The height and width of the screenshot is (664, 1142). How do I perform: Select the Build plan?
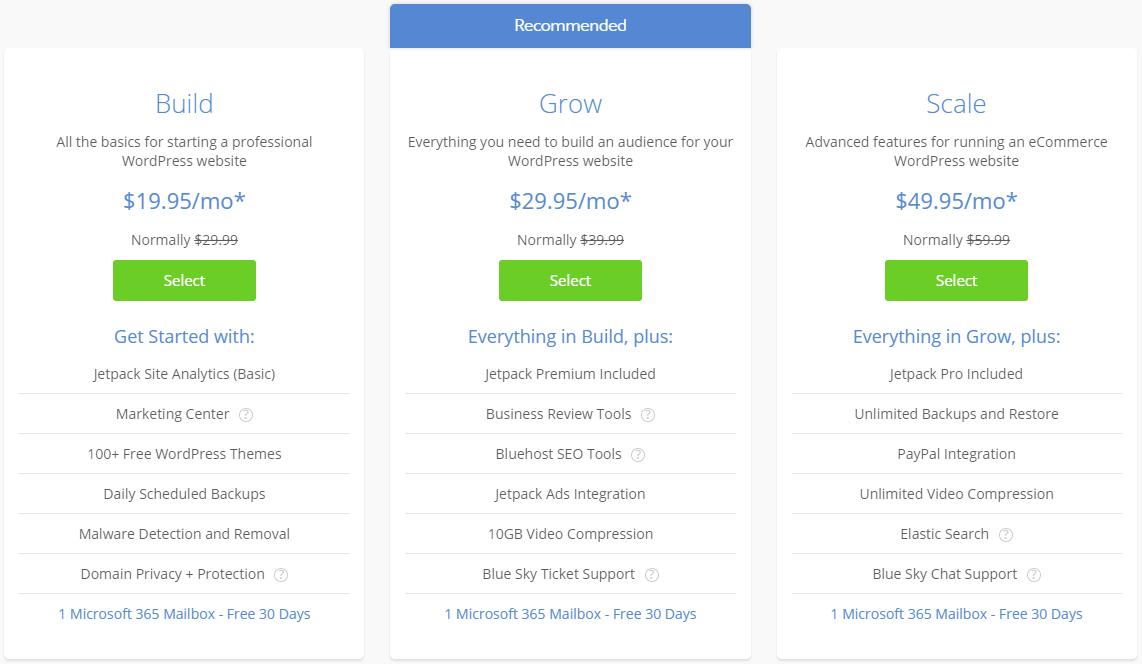(x=184, y=280)
